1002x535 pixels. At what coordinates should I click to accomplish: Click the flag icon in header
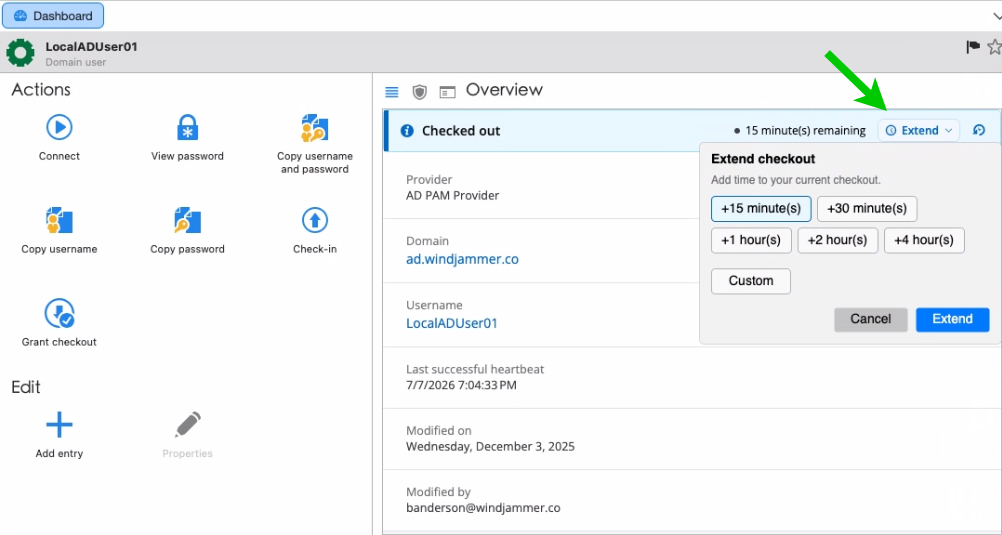coord(973,47)
